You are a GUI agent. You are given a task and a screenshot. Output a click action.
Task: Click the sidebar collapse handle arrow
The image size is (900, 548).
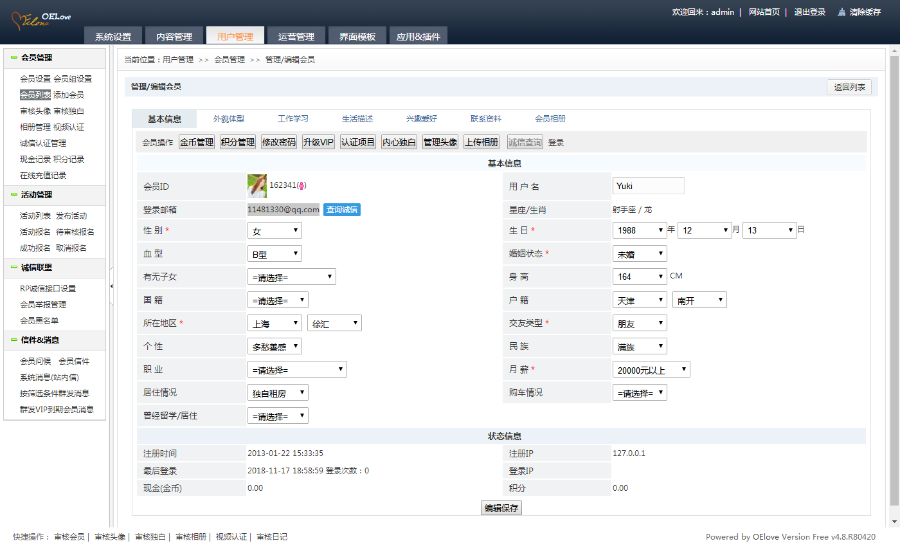tap(111, 287)
